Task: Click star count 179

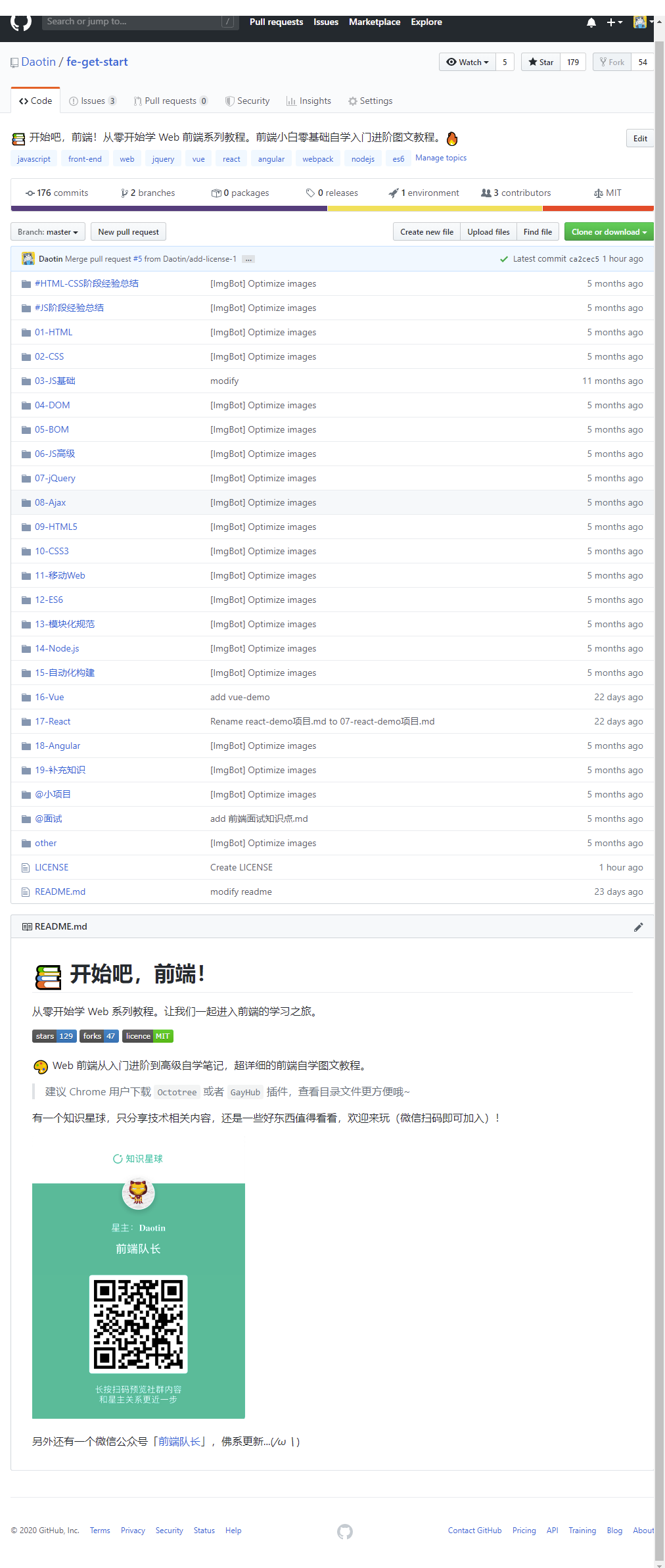Action: click(573, 62)
